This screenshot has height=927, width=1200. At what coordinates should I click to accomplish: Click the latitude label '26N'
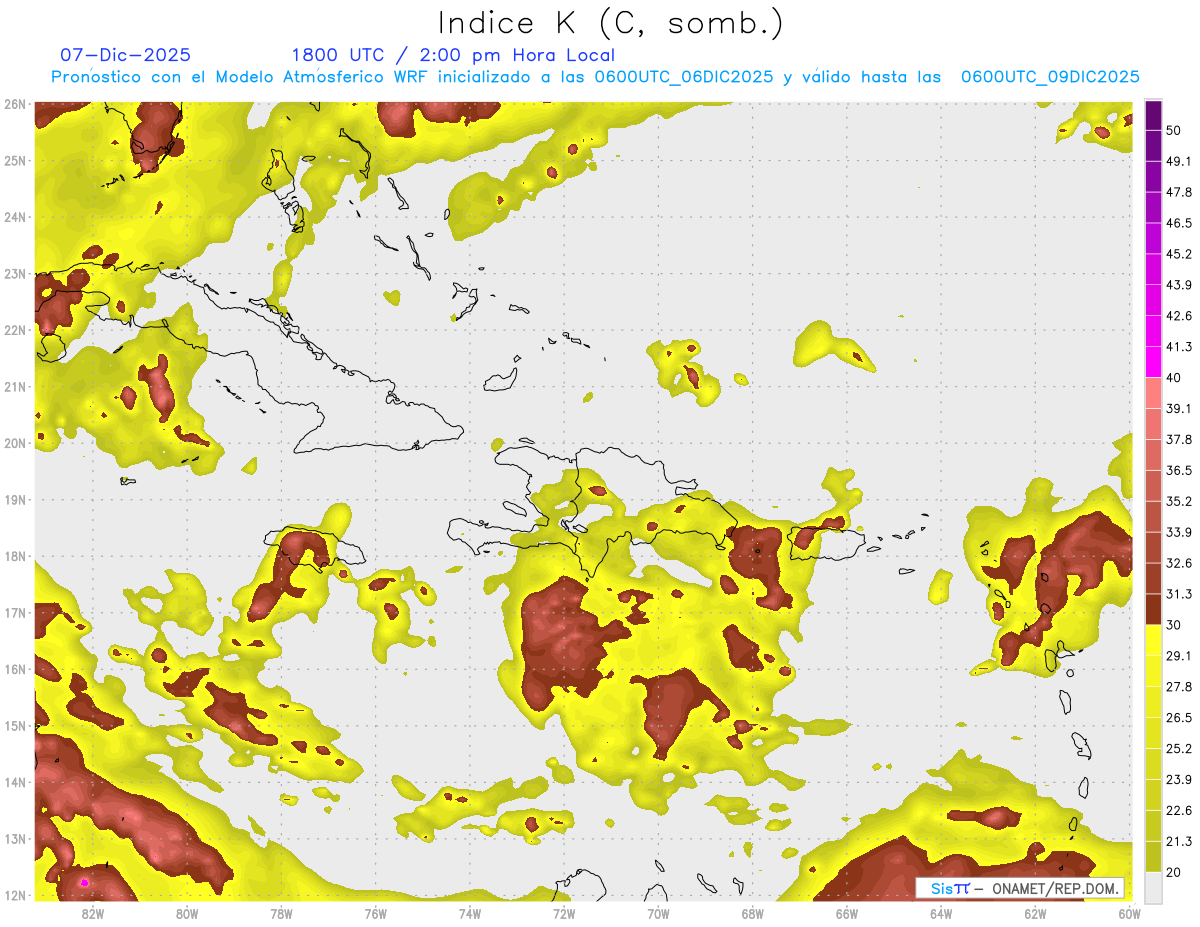click(14, 104)
